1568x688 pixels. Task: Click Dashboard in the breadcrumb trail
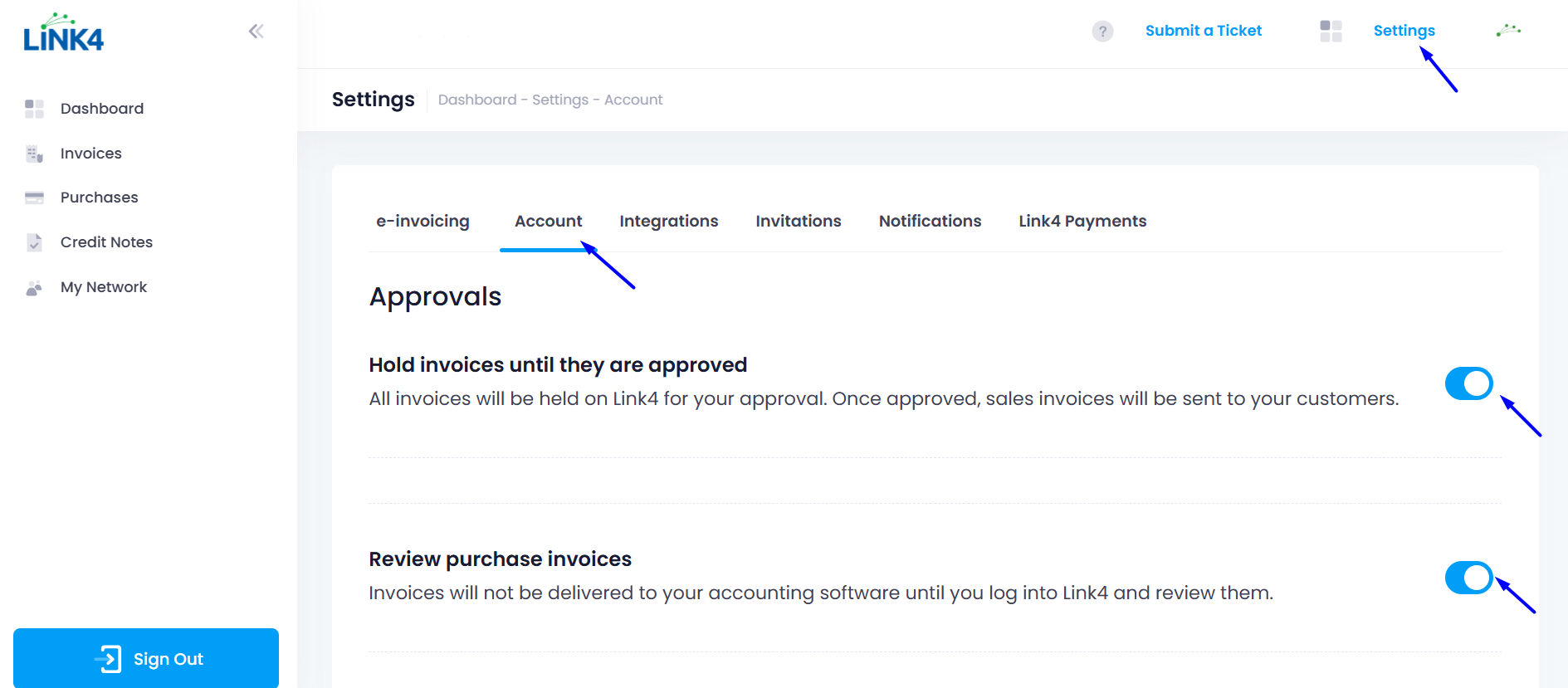(x=476, y=100)
